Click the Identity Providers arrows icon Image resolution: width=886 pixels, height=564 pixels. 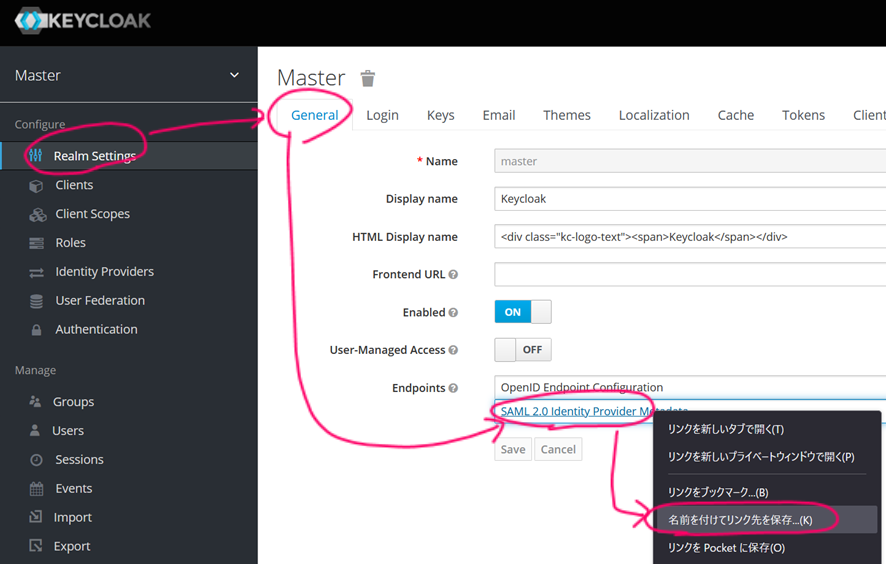[36, 273]
